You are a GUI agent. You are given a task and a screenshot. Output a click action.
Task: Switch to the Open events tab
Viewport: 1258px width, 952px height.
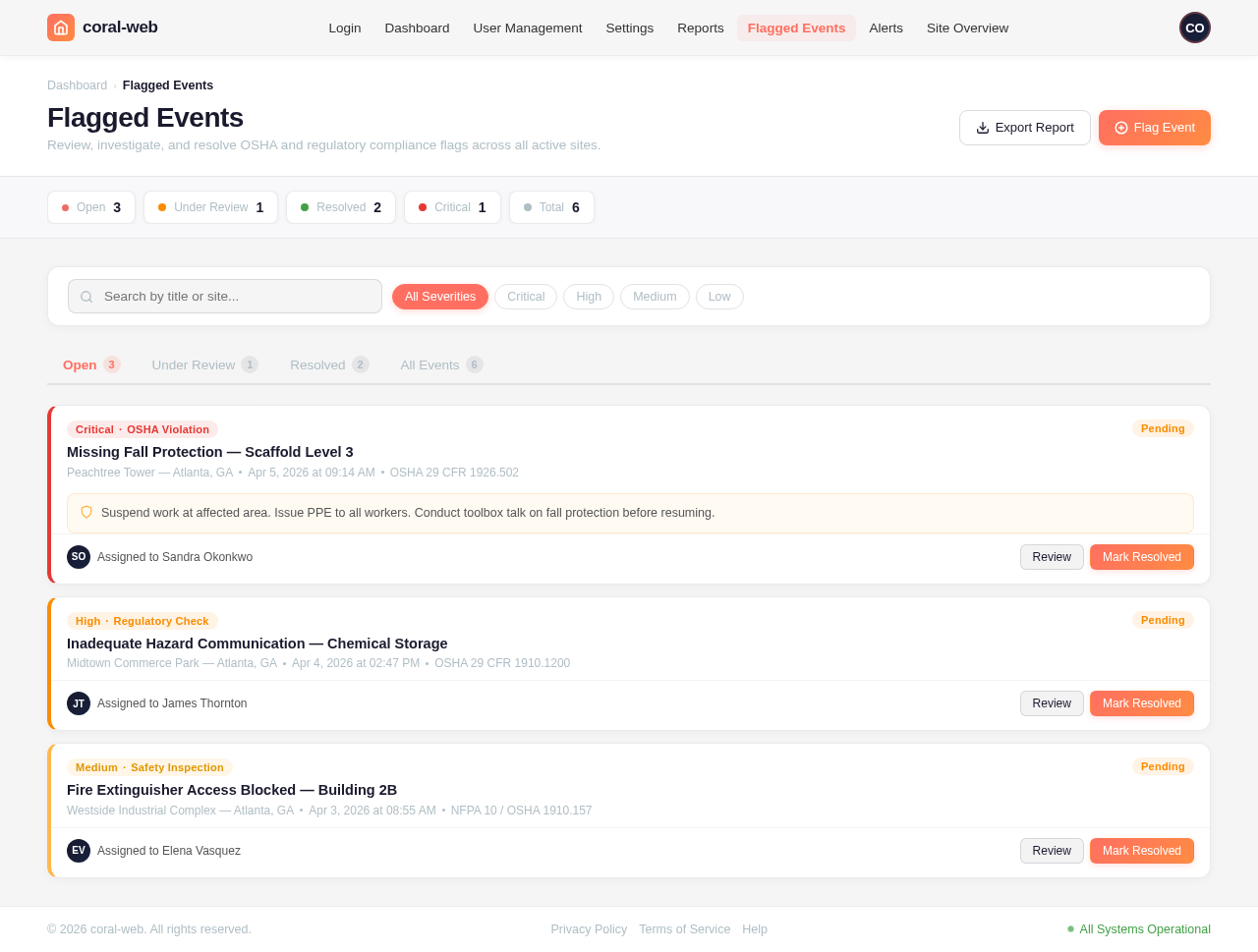click(91, 364)
